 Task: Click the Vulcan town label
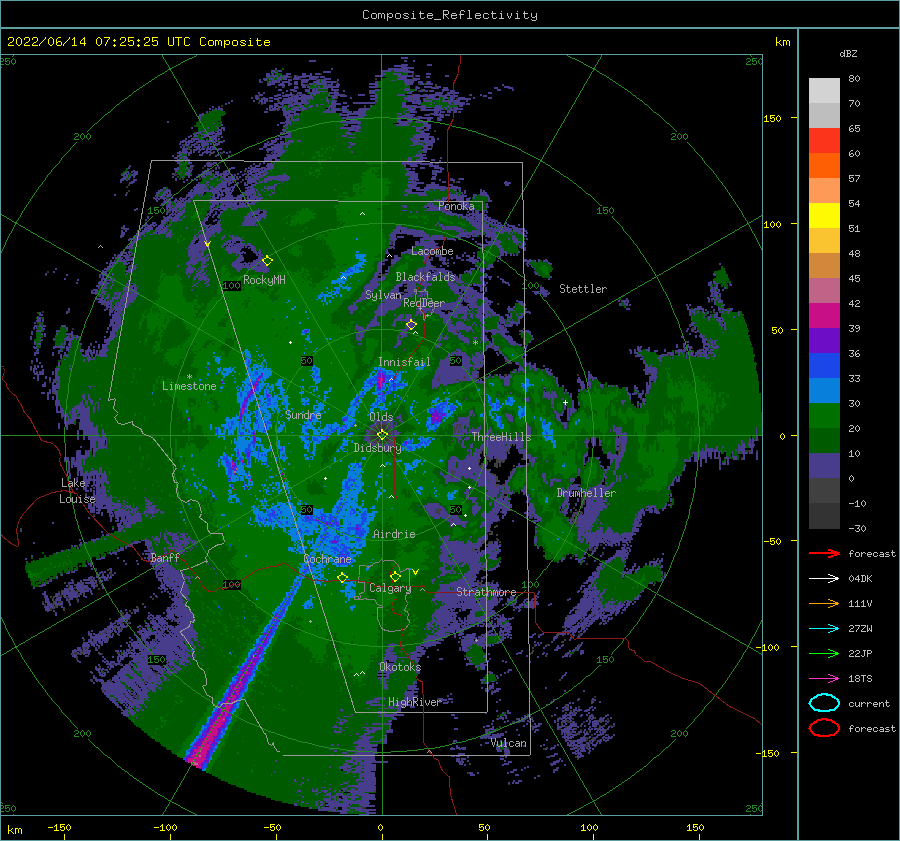(x=509, y=743)
